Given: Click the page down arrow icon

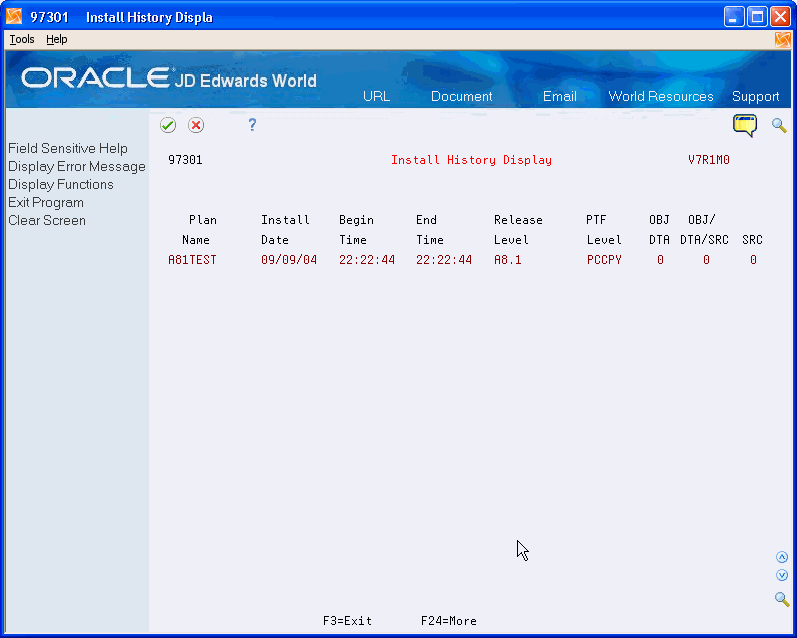Looking at the screenshot, I should pos(782,575).
